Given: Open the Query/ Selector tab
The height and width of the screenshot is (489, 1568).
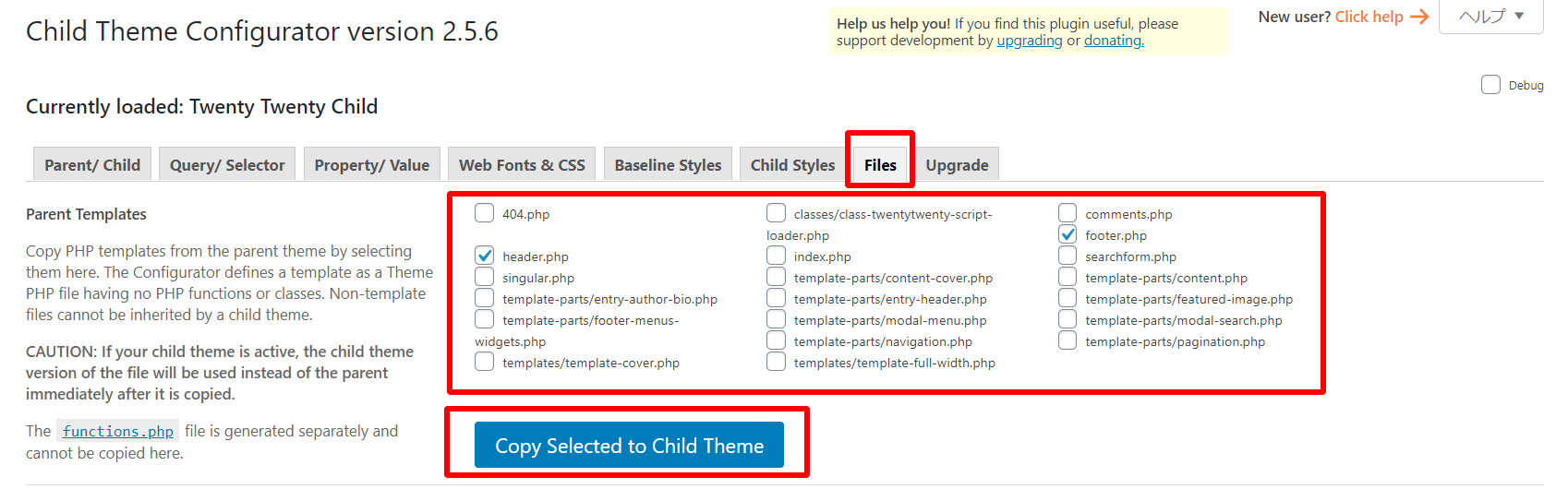Looking at the screenshot, I should click(x=227, y=165).
